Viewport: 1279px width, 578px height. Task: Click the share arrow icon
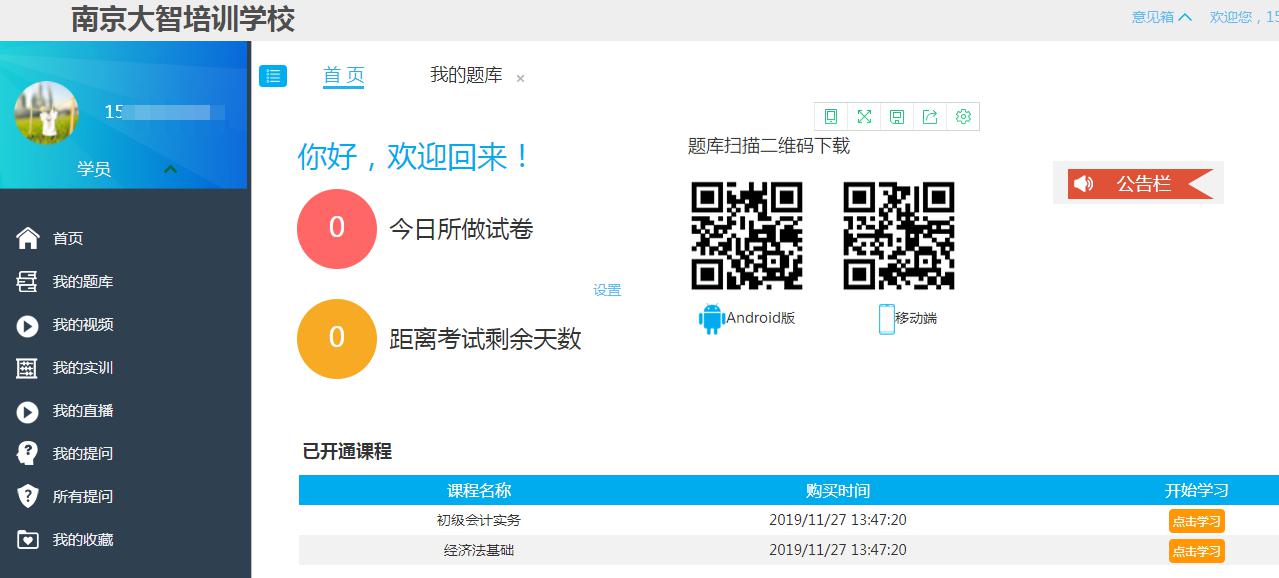pos(930,117)
